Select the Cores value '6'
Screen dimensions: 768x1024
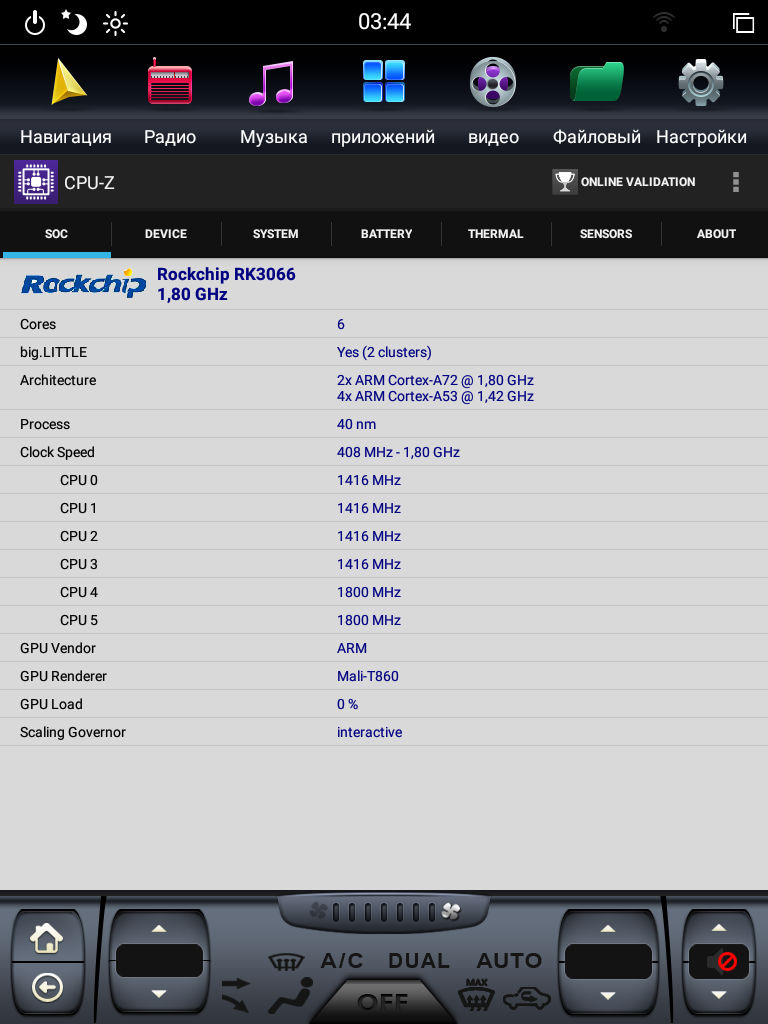coord(341,325)
